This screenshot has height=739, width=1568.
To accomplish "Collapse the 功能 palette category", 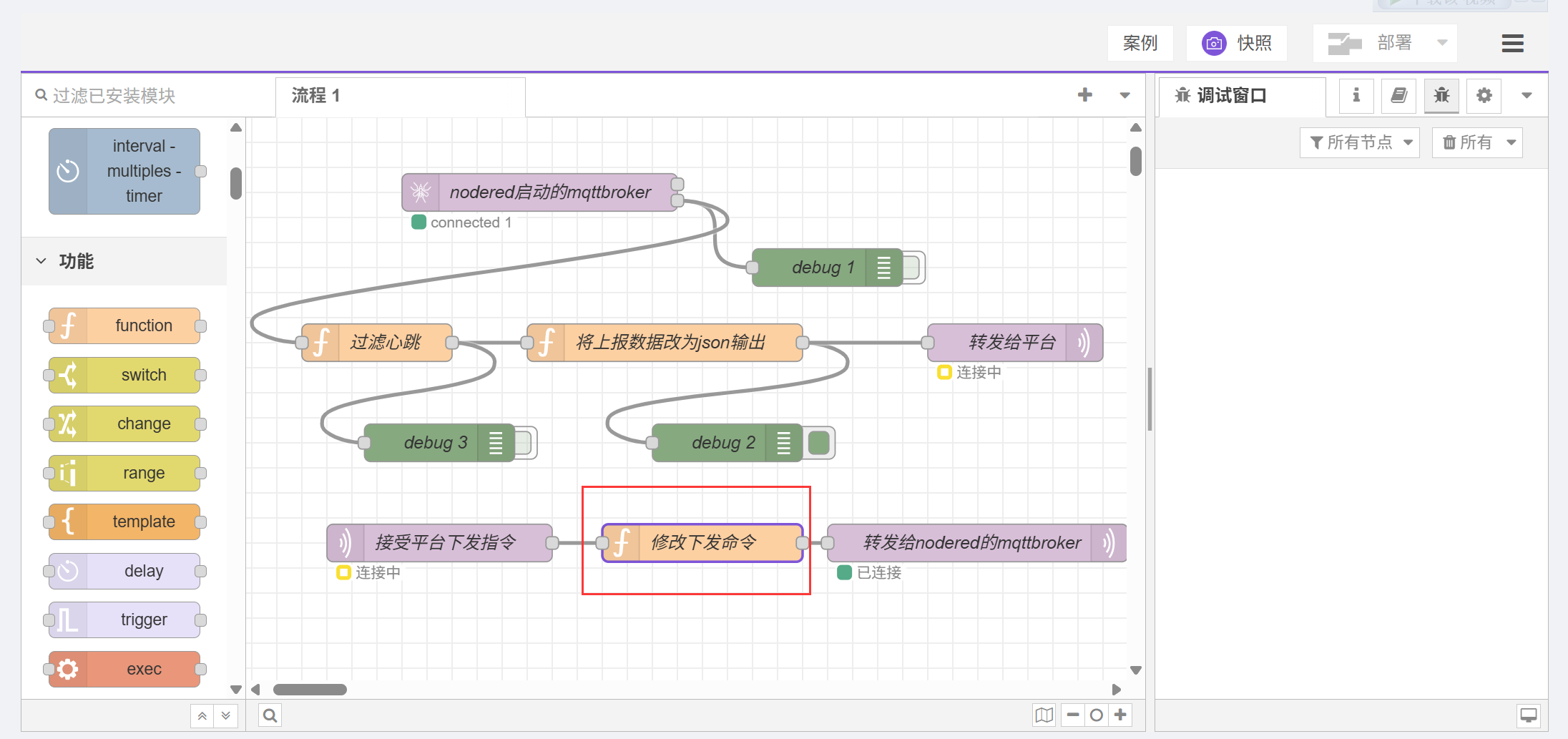I will [41, 261].
